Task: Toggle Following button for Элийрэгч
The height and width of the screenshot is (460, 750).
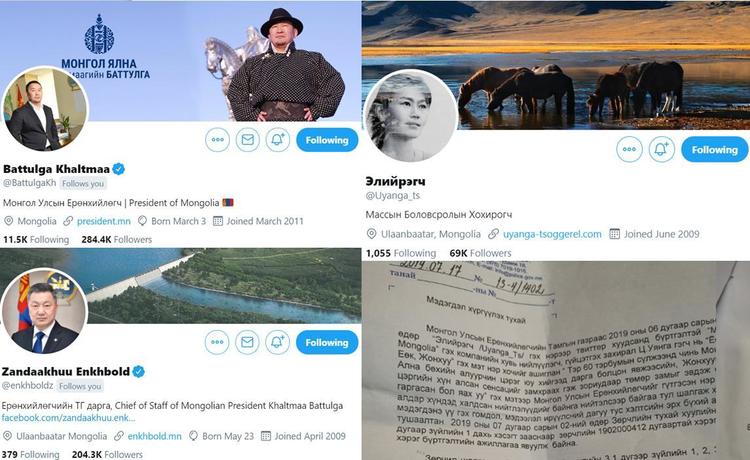Action: pos(715,150)
